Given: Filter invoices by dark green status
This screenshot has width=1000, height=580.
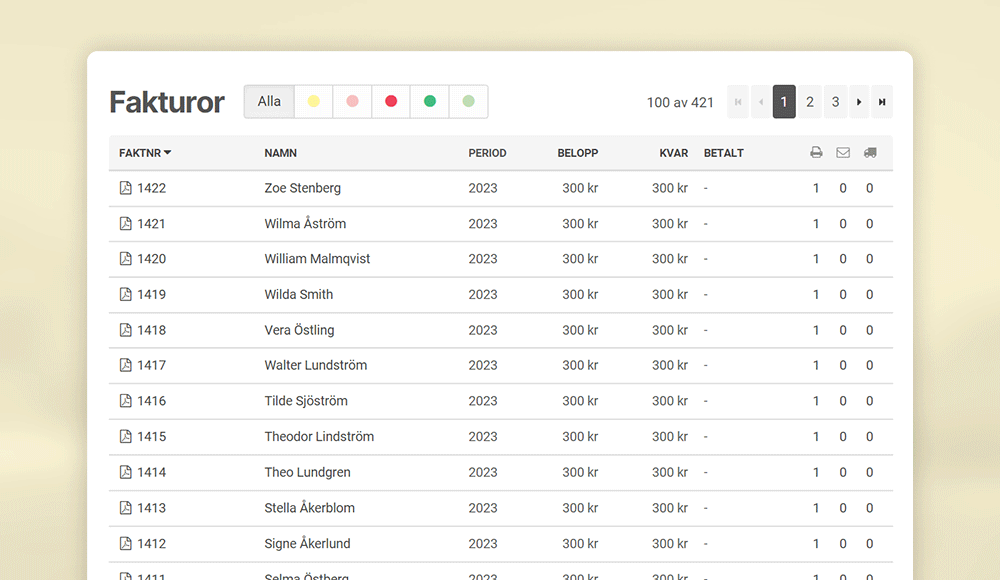Looking at the screenshot, I should [x=430, y=102].
